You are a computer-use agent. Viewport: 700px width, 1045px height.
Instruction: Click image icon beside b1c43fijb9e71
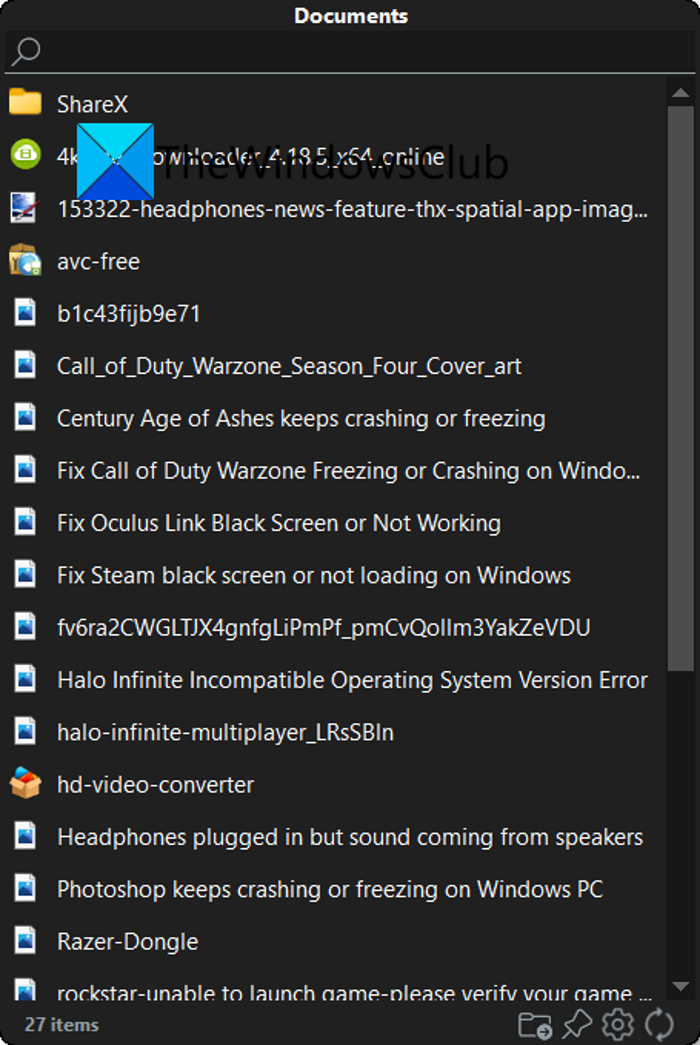click(x=25, y=313)
